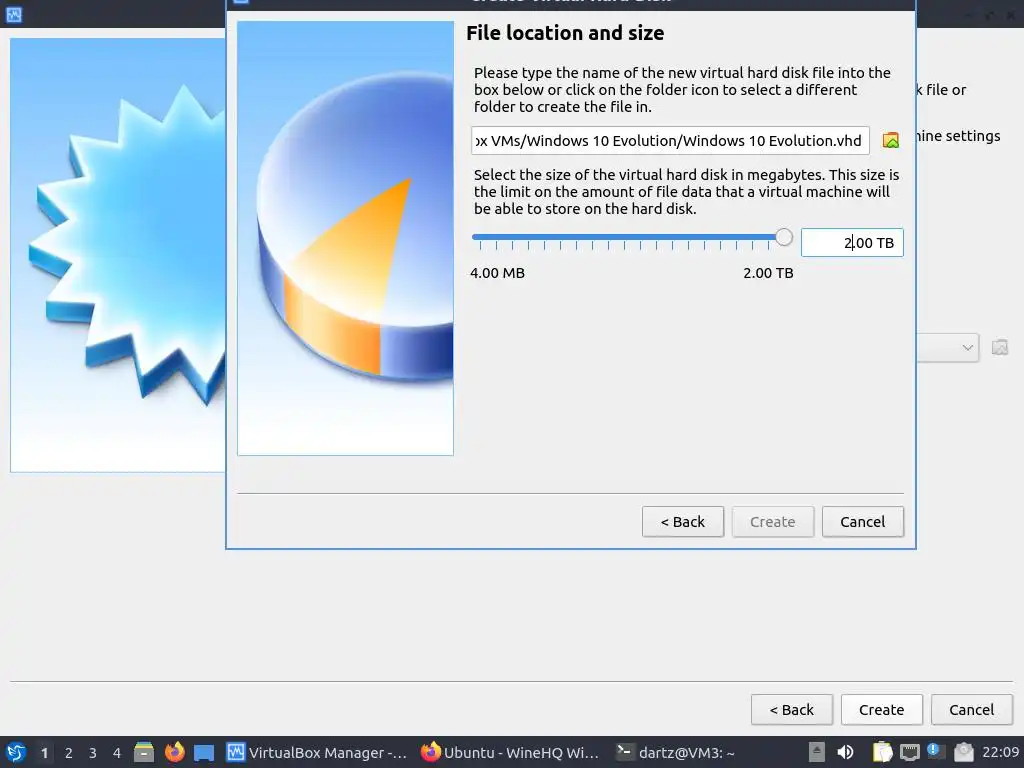Switch to the dartz@VM3 terminal taskbar entry
The height and width of the screenshot is (768, 1024).
coord(676,752)
